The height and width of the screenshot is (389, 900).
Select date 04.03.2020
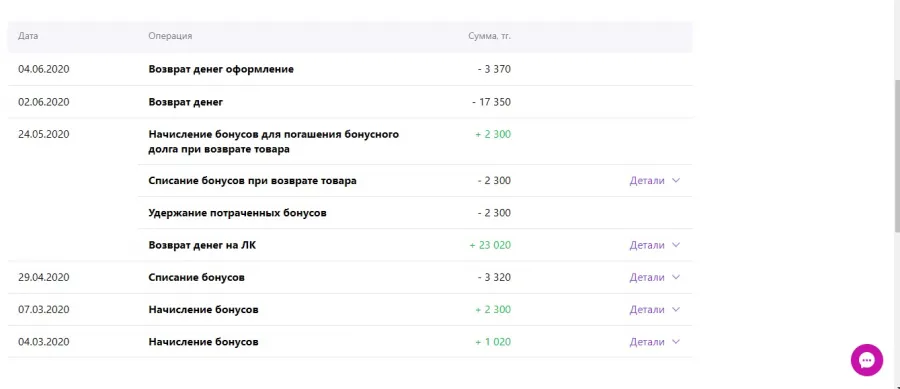pos(44,342)
